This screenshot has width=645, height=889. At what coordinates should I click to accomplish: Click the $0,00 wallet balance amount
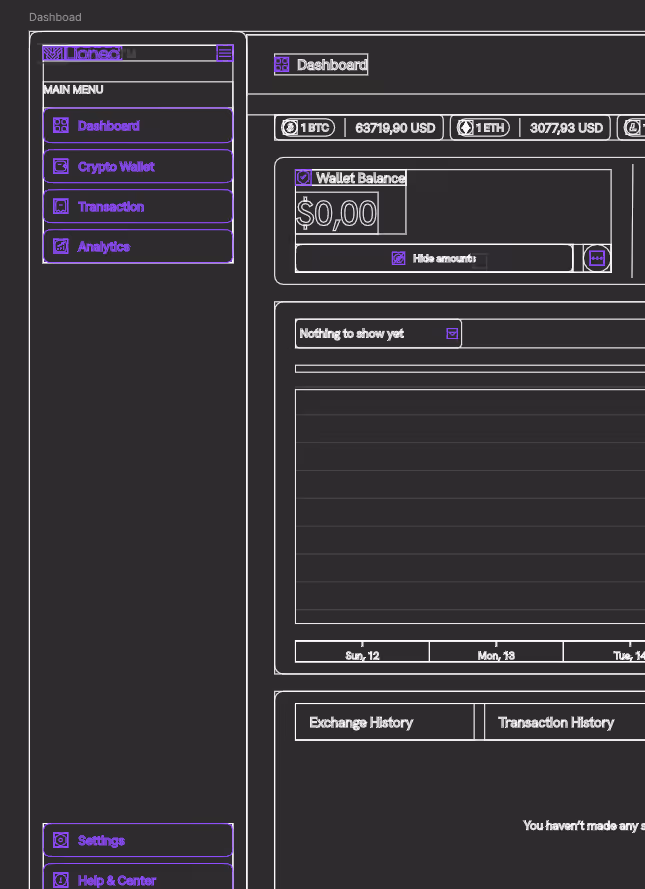pos(337,213)
